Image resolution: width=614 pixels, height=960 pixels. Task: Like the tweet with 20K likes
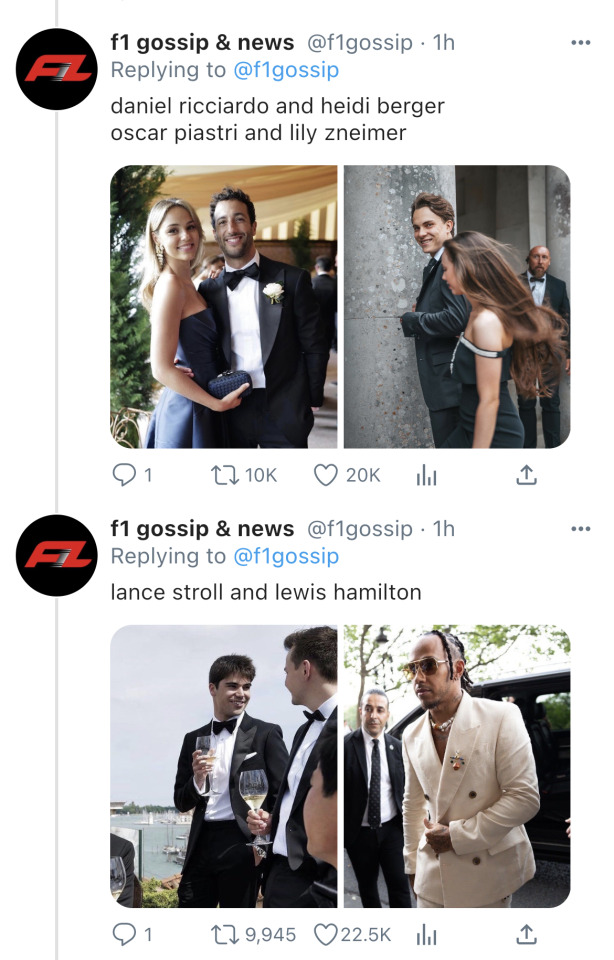tap(325, 475)
